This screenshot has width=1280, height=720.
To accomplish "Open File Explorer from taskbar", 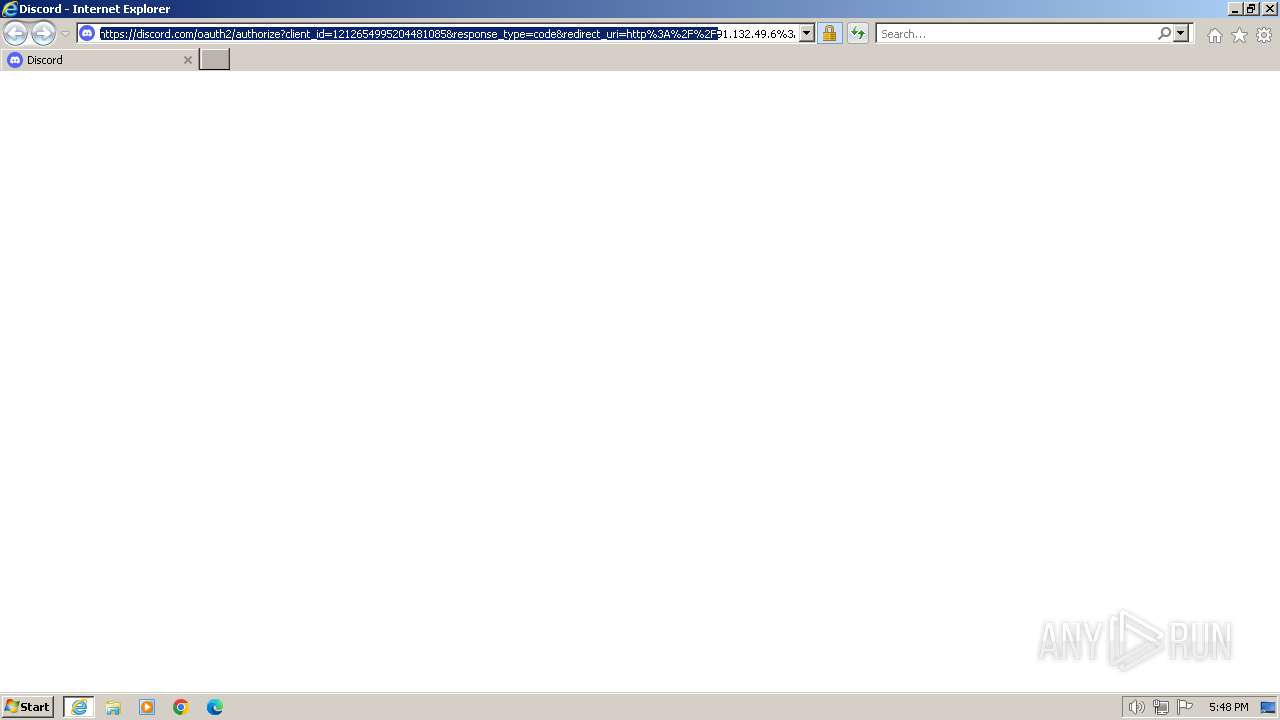I will (113, 707).
